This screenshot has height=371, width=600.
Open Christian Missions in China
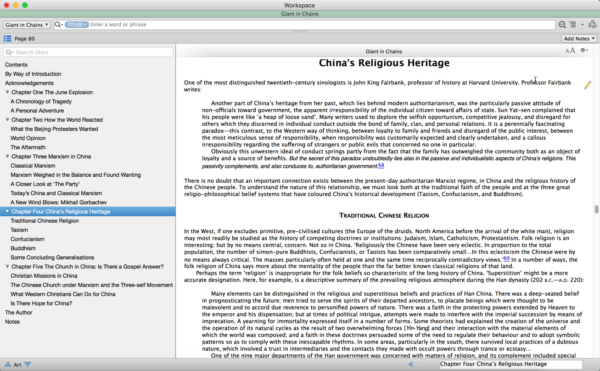[44, 276]
